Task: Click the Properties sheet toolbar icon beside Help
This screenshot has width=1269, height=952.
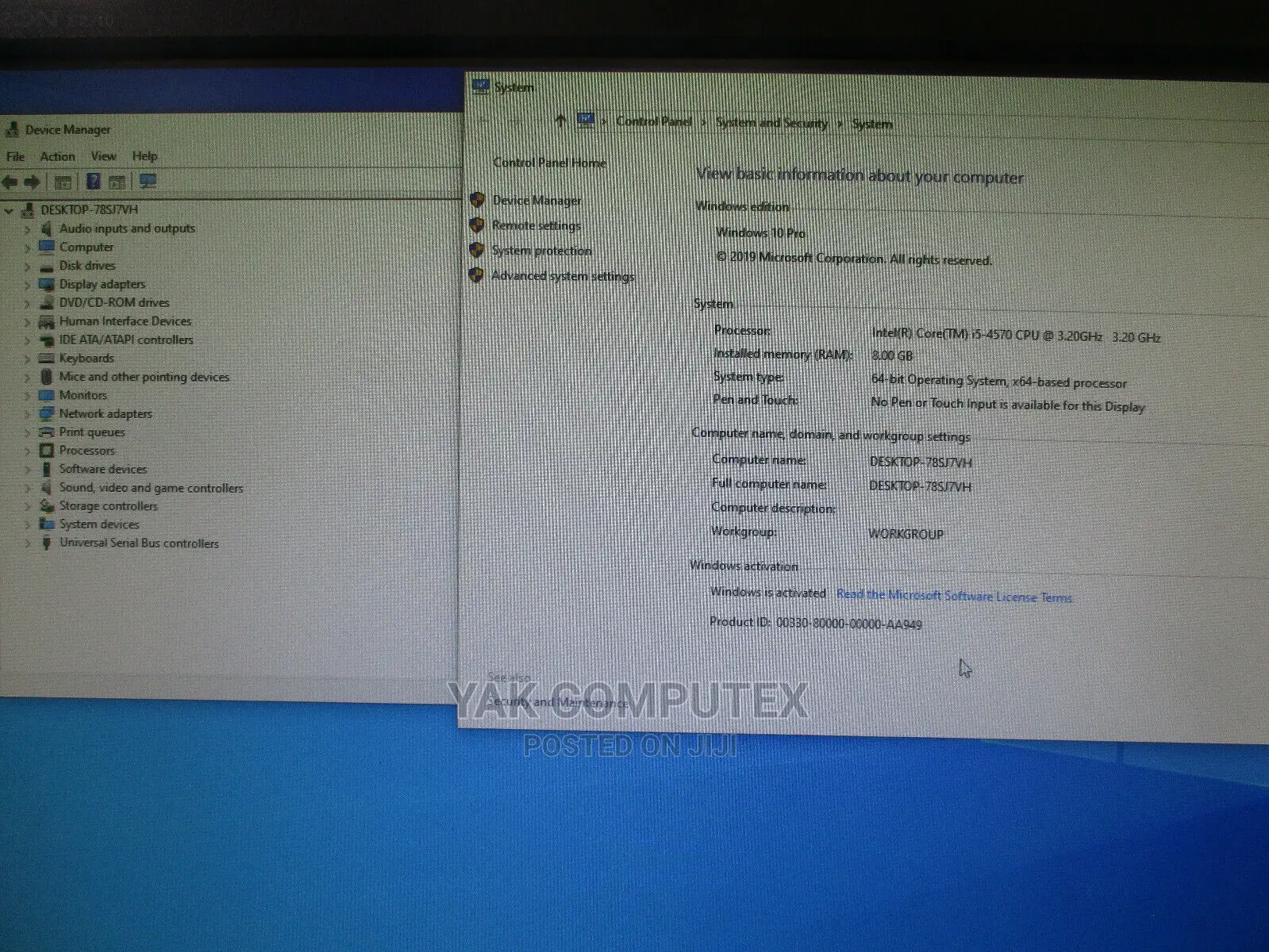Action: [117, 182]
